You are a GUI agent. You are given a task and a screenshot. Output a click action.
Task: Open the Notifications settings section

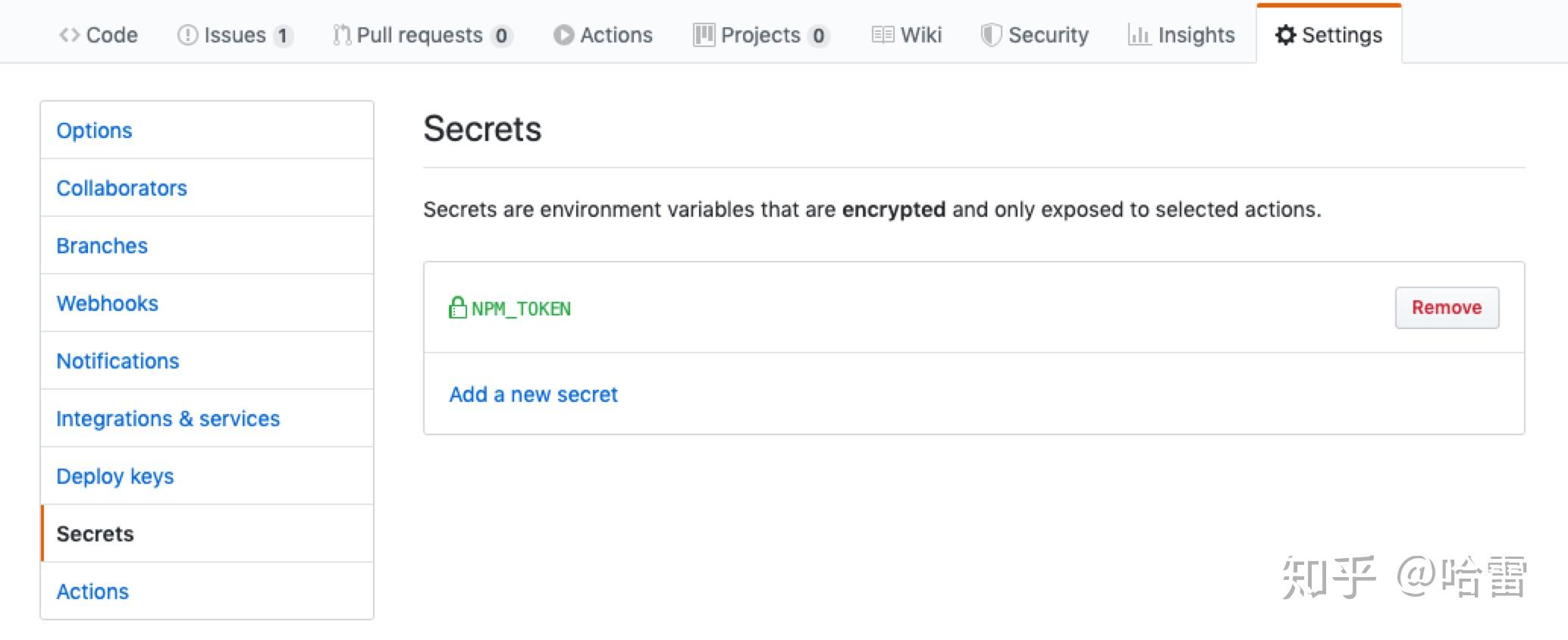click(x=118, y=360)
